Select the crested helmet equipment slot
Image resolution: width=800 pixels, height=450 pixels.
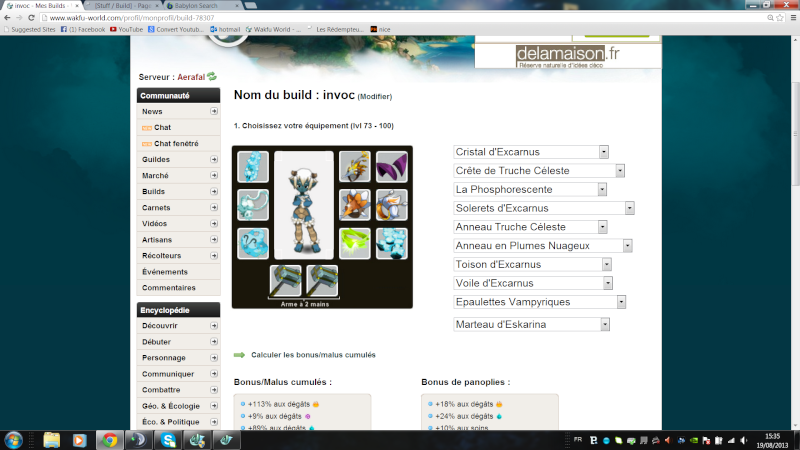pyautogui.click(x=355, y=166)
